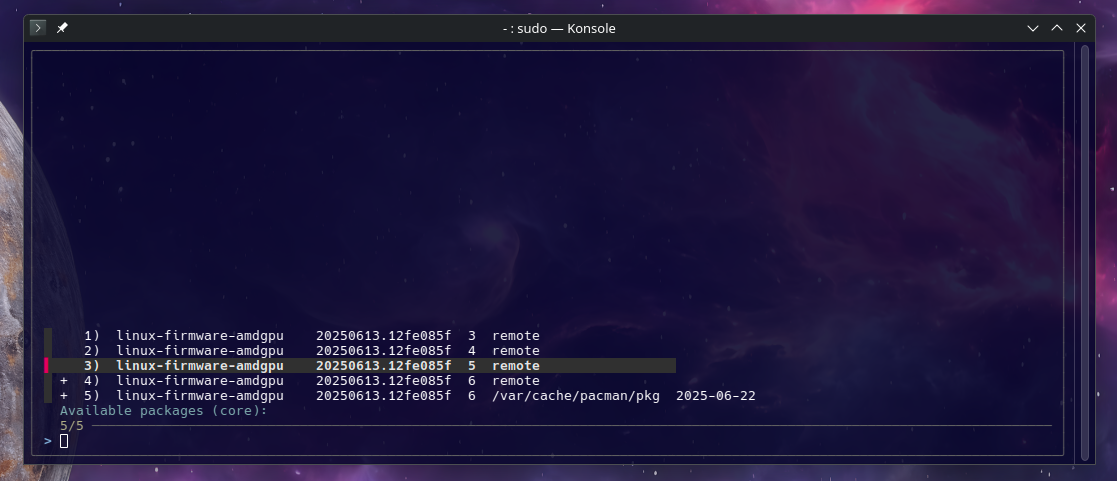Image resolution: width=1117 pixels, height=481 pixels.
Task: Close the Konsole window
Action: coord(1081,29)
